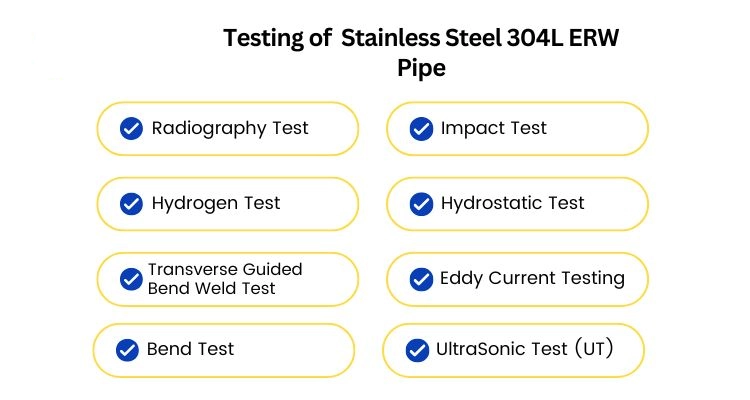
Task: Click the checkmark icon beside Impact Test
Action: point(421,129)
